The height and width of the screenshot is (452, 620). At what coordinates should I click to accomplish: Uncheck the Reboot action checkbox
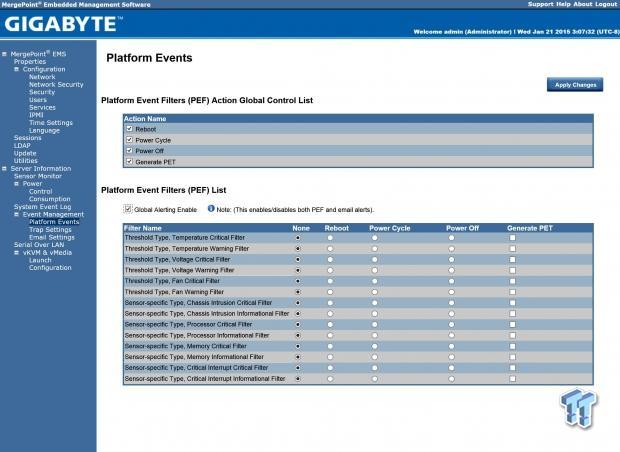(129, 128)
